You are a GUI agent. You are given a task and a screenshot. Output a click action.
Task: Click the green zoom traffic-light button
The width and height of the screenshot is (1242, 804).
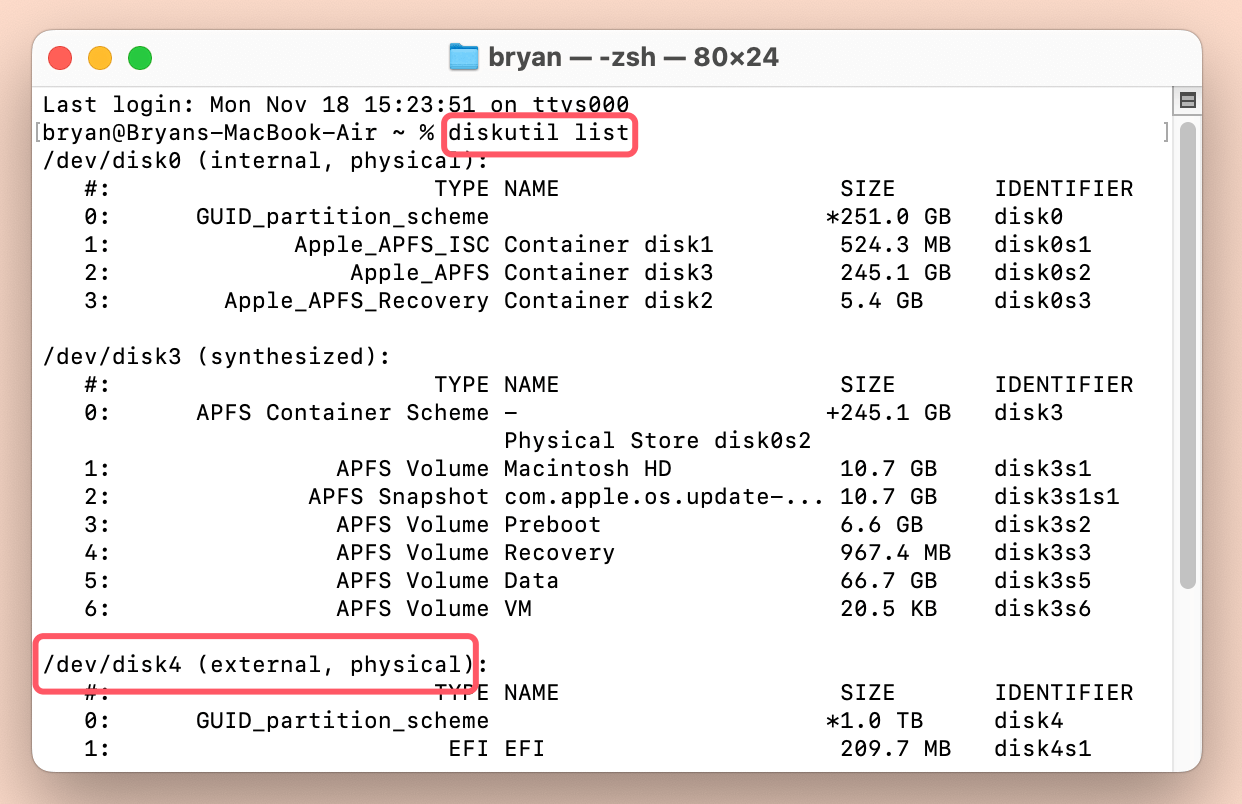(140, 57)
